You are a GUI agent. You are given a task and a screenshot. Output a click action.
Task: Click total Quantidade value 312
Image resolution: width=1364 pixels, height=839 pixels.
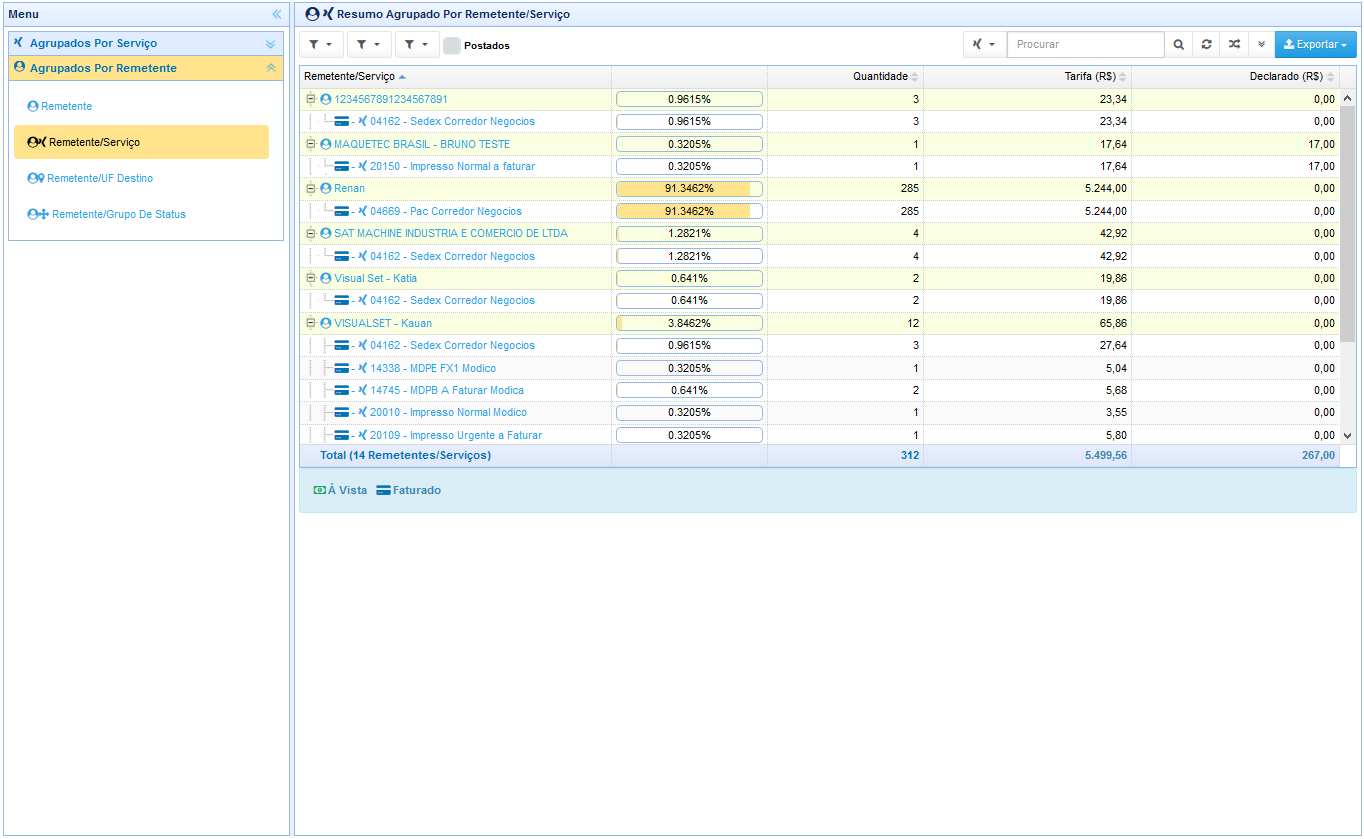[910, 455]
